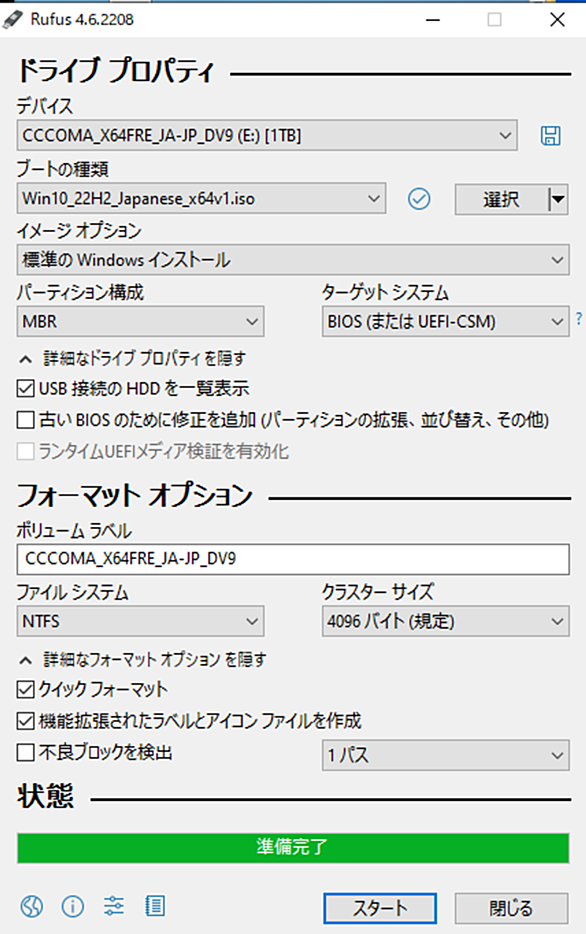Collapse 詳細なフォーマット オプションを隠す section
This screenshot has width=586, height=934.
[x=142, y=659]
